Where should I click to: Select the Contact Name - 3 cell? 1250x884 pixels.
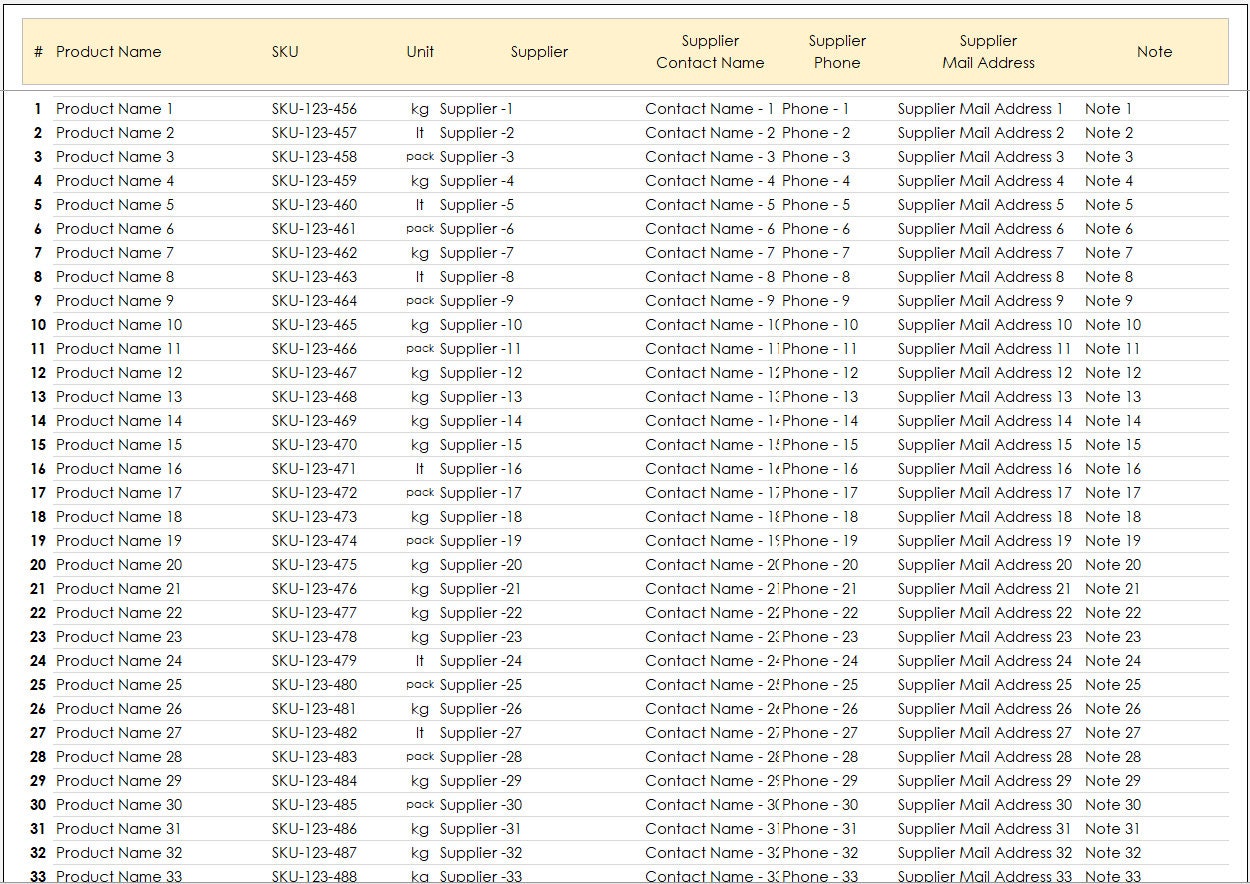(x=708, y=156)
